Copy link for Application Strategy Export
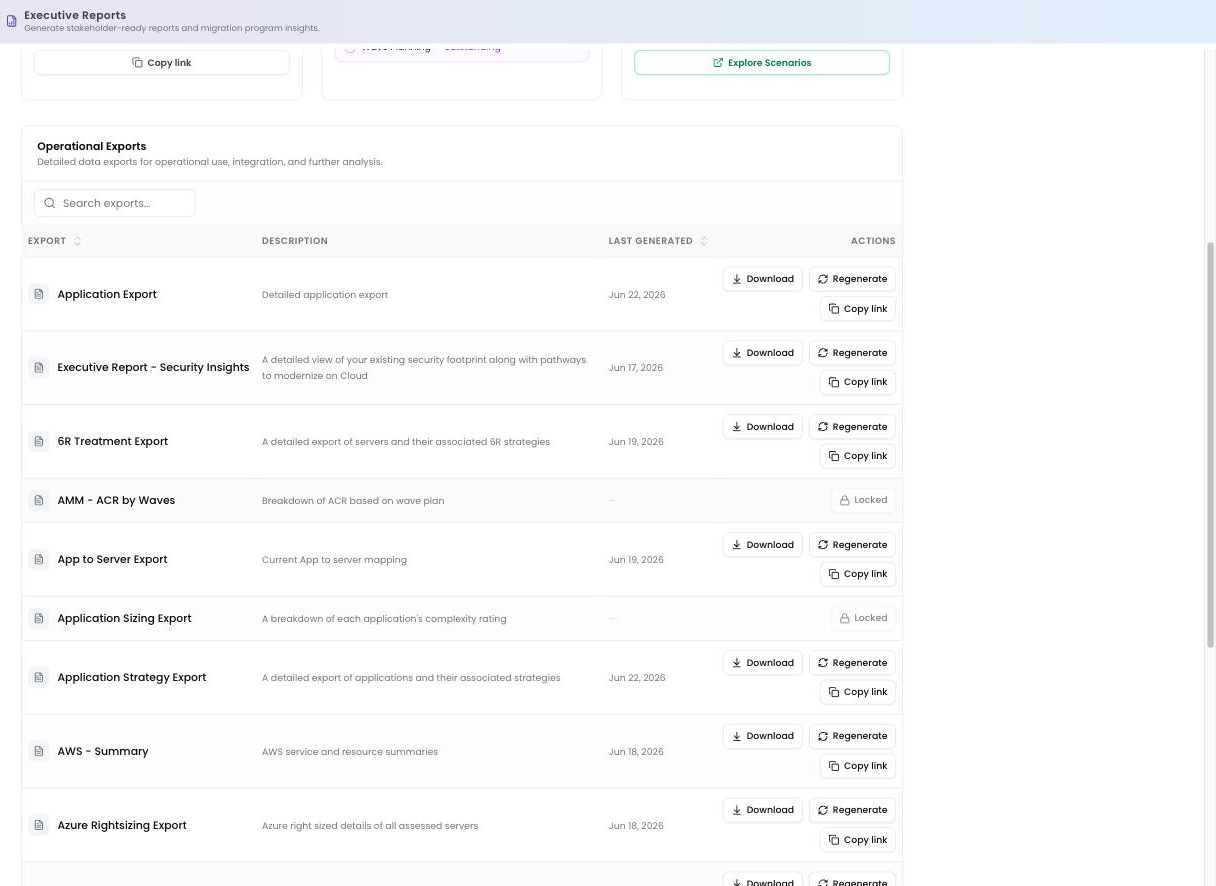1216x886 pixels. tap(858, 692)
